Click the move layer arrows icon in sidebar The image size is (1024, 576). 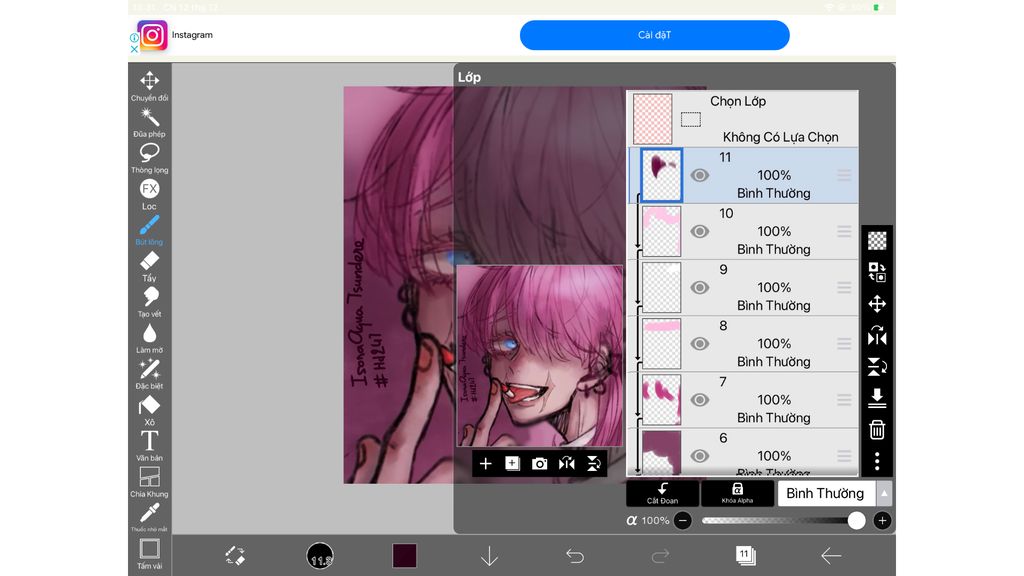pos(877,304)
